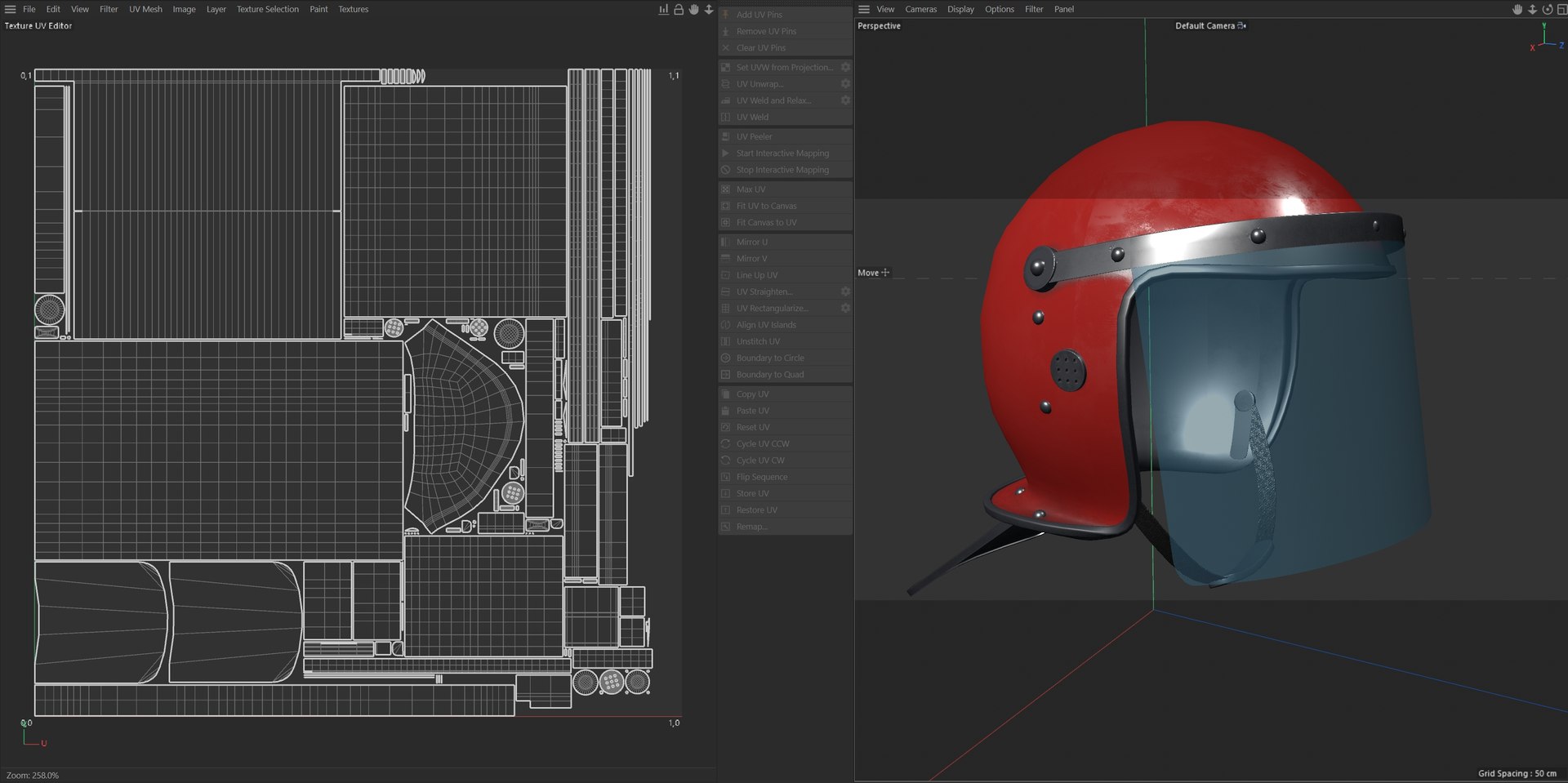The height and width of the screenshot is (783, 1568).
Task: Open UV Weld and Relax settings gear
Action: click(x=845, y=100)
